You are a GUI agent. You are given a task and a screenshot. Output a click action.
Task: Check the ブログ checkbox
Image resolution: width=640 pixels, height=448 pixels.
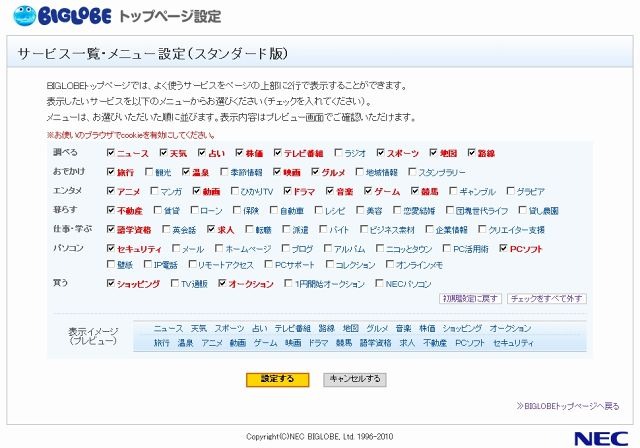coord(286,248)
